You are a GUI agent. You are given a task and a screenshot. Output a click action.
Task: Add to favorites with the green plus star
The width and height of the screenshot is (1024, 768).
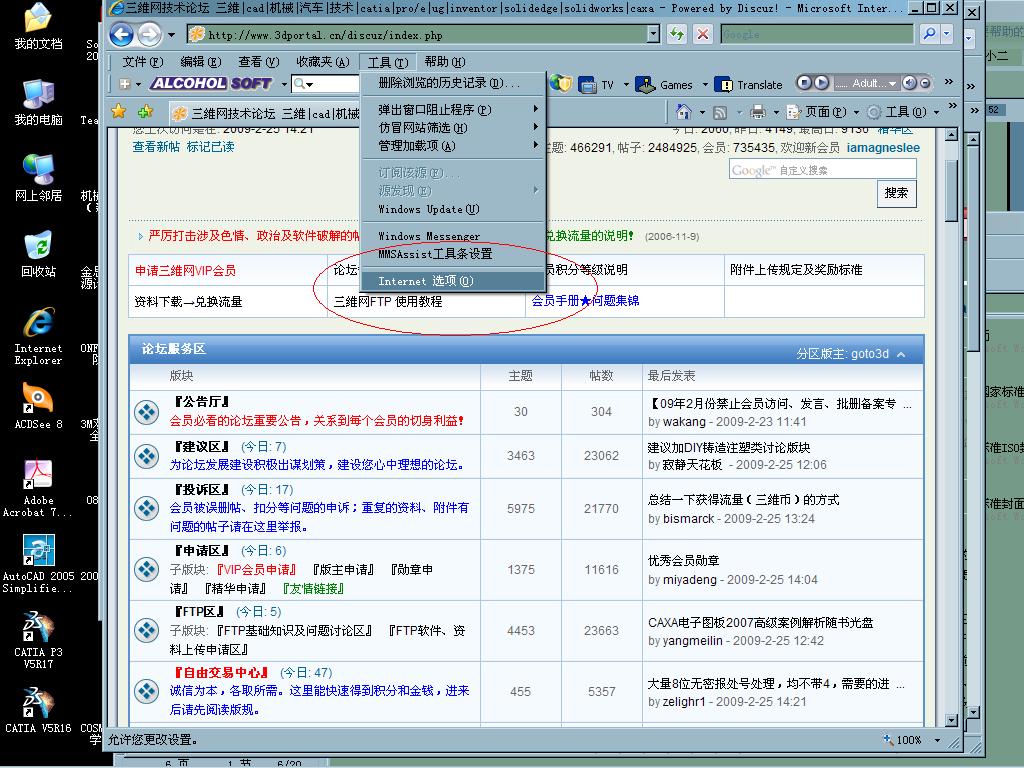pyautogui.click(x=145, y=112)
